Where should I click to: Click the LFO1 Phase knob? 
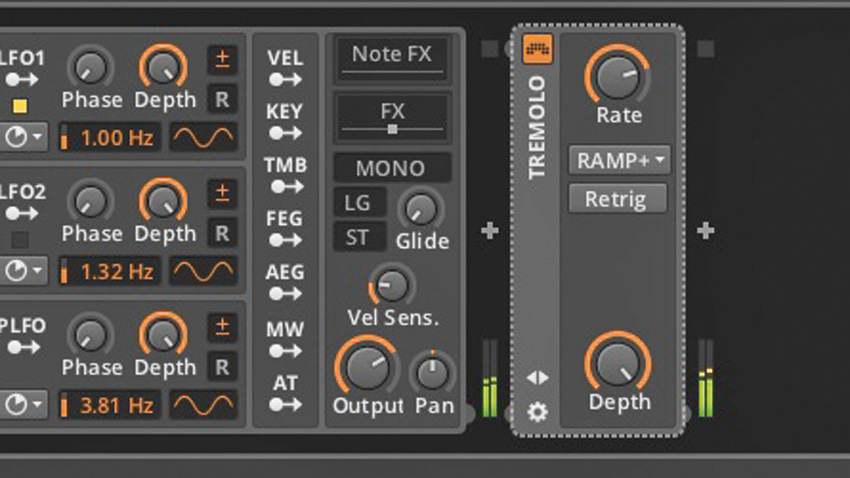pos(91,68)
